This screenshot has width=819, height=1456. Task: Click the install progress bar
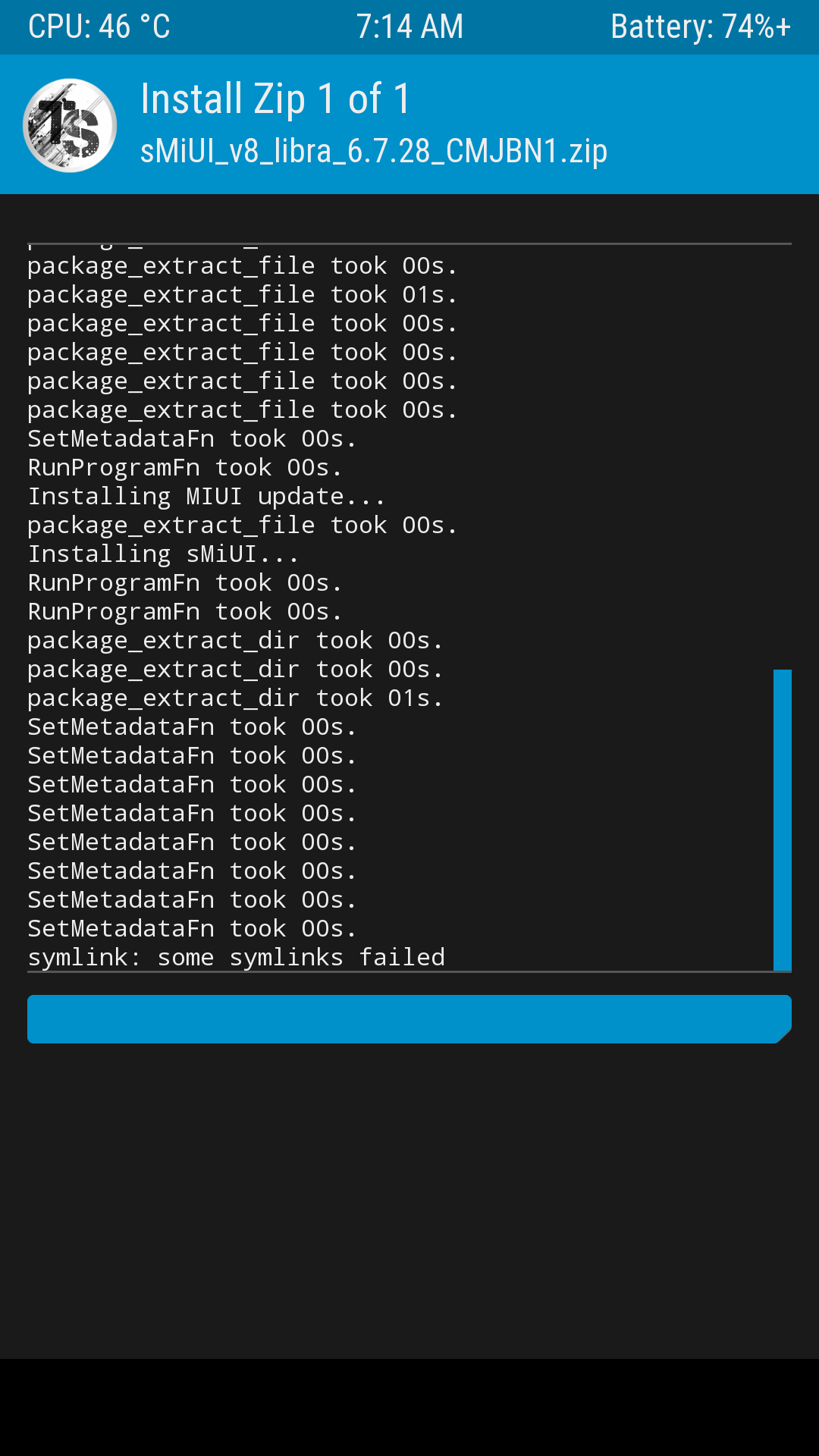[x=409, y=1019]
